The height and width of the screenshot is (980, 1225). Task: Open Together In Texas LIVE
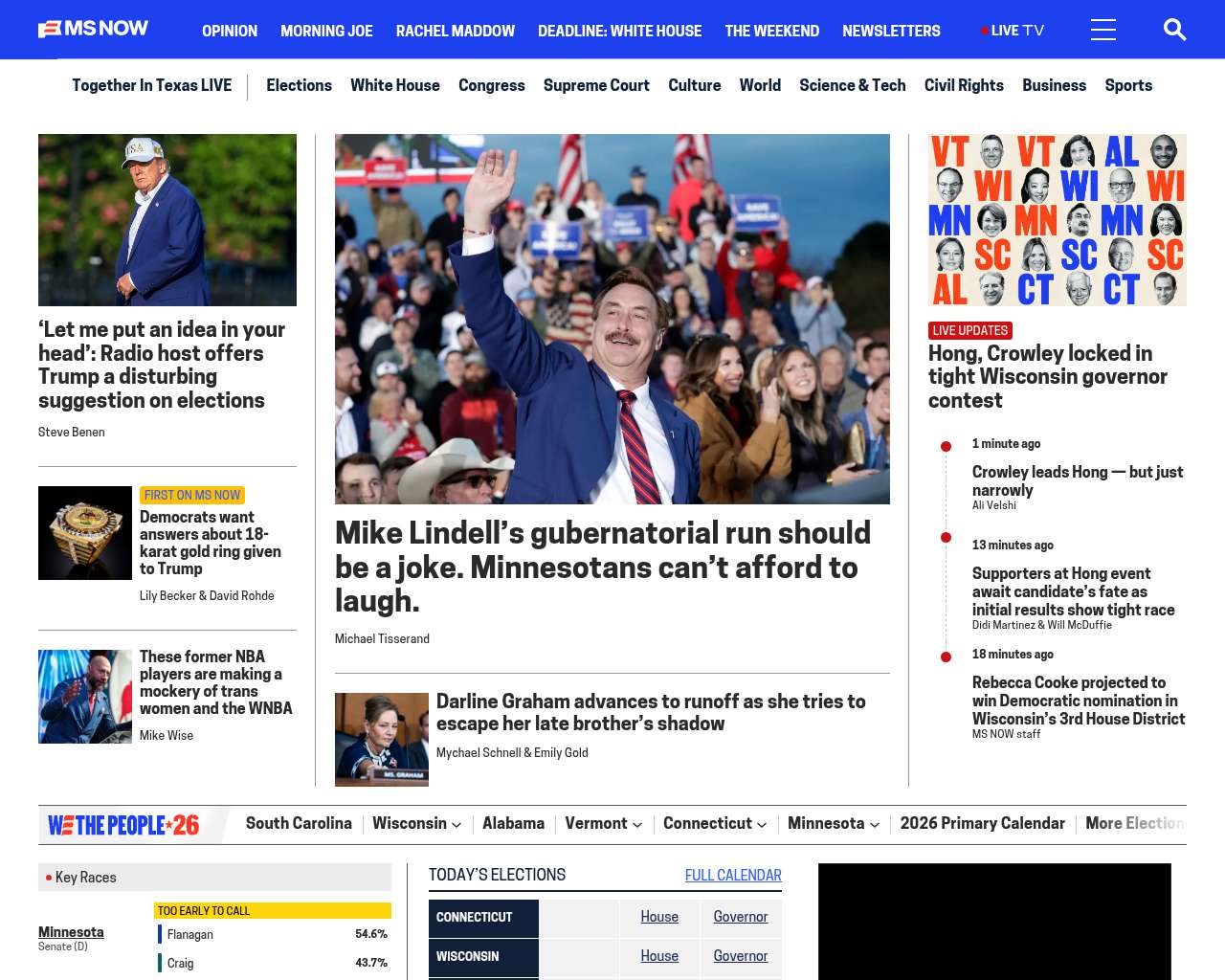tap(152, 85)
